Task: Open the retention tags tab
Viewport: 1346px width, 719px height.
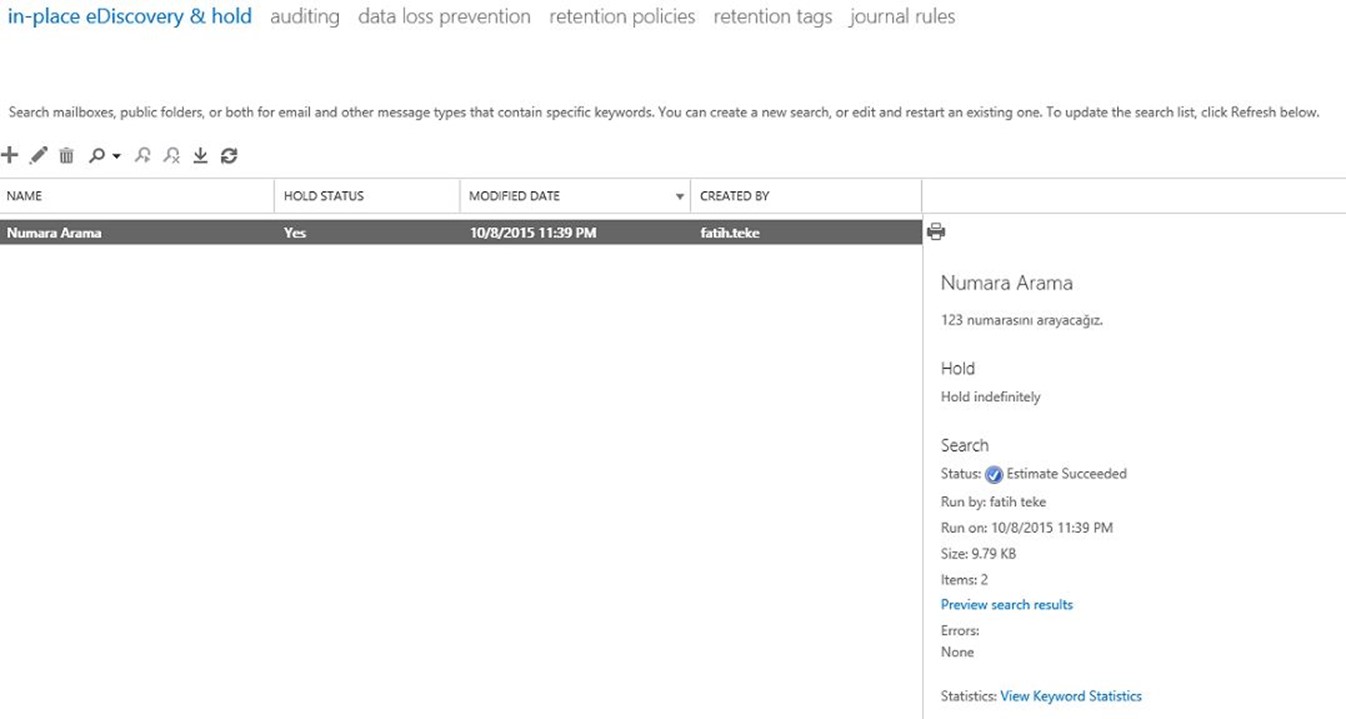Action: pyautogui.click(x=773, y=16)
